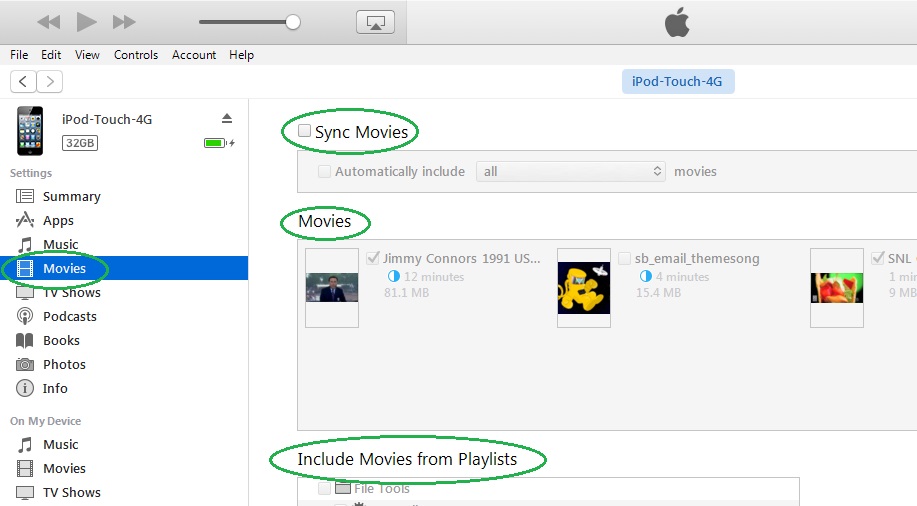Click the 15.4 MB size text
Image resolution: width=917 pixels, height=506 pixels.
click(x=659, y=292)
